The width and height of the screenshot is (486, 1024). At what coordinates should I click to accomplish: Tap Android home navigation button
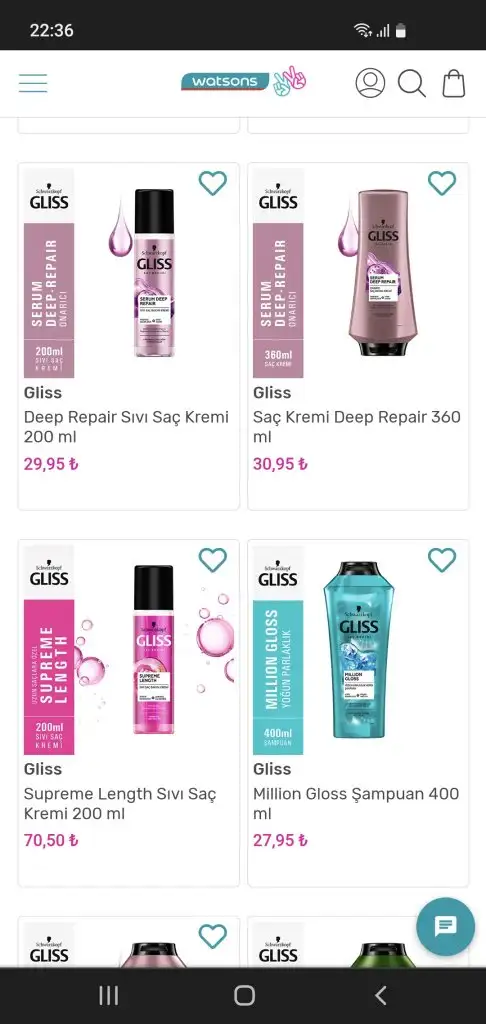[x=244, y=995]
